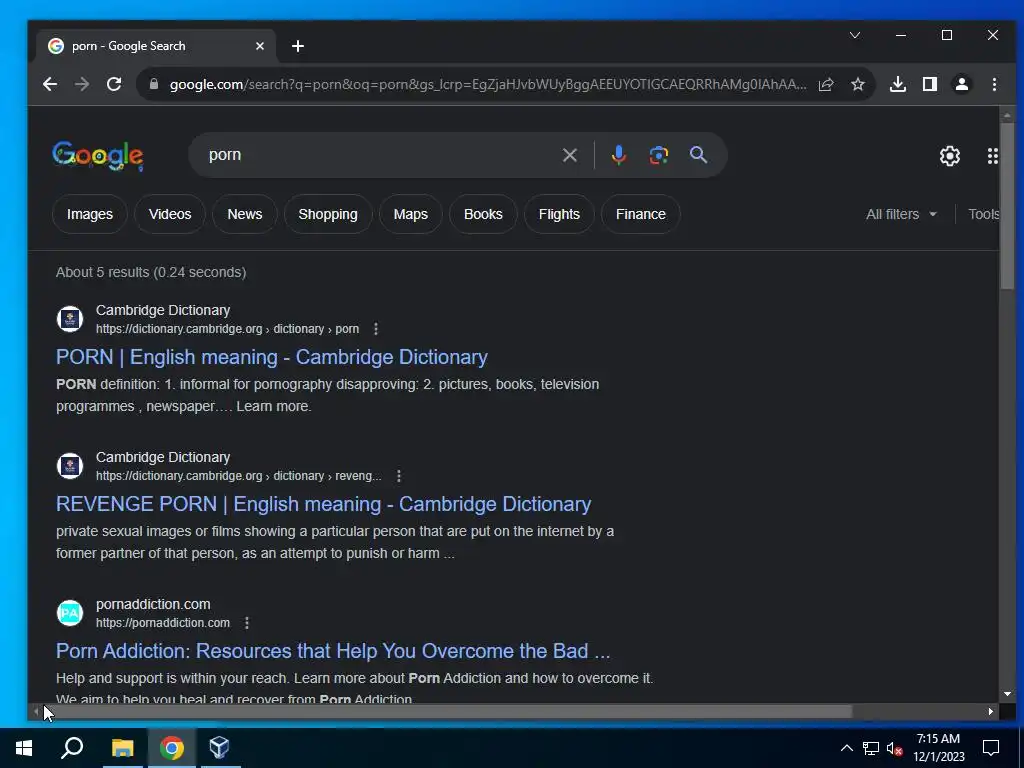The image size is (1024, 768).
Task: Open the Windows notification center
Action: [x=991, y=748]
